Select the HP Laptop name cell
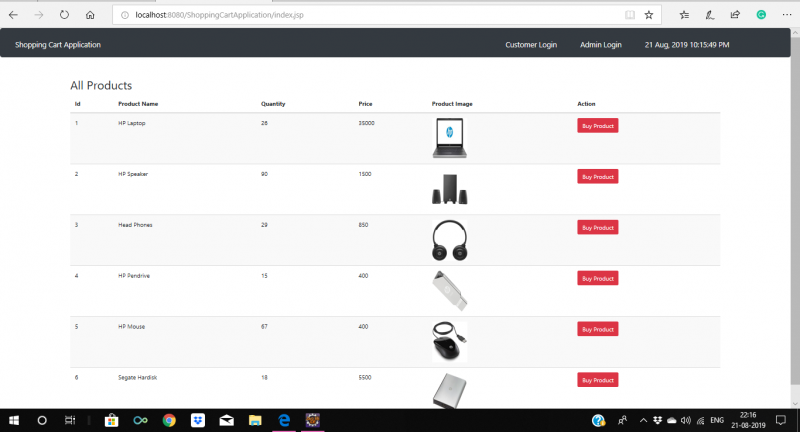The image size is (800, 432). 132,123
